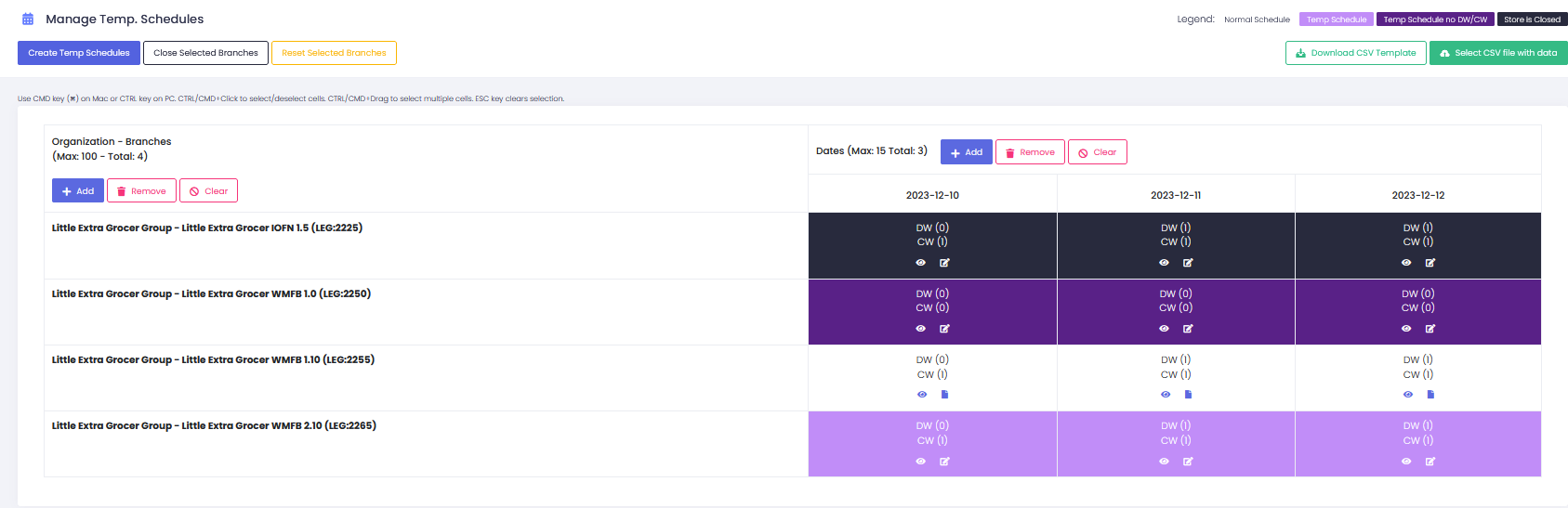Click Close Selected Branches button
Screen dimensions: 1568x508
(205, 53)
